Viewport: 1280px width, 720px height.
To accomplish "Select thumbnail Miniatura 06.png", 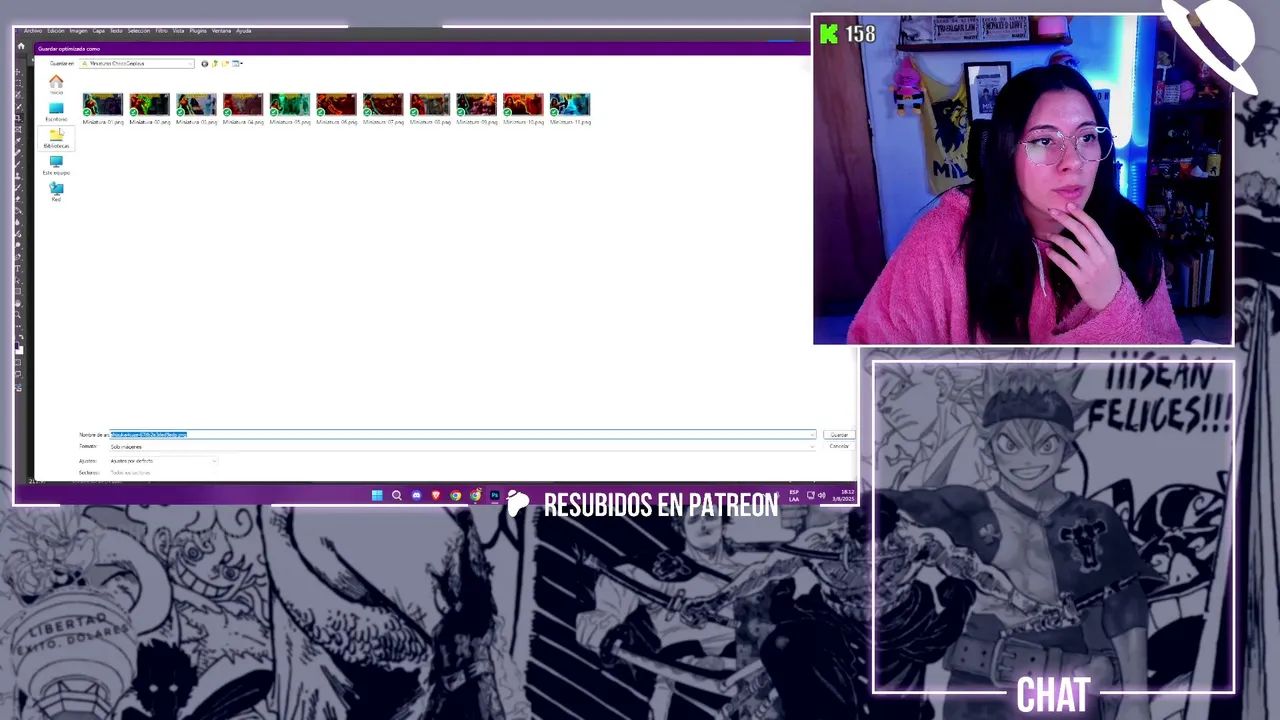I will [336, 108].
